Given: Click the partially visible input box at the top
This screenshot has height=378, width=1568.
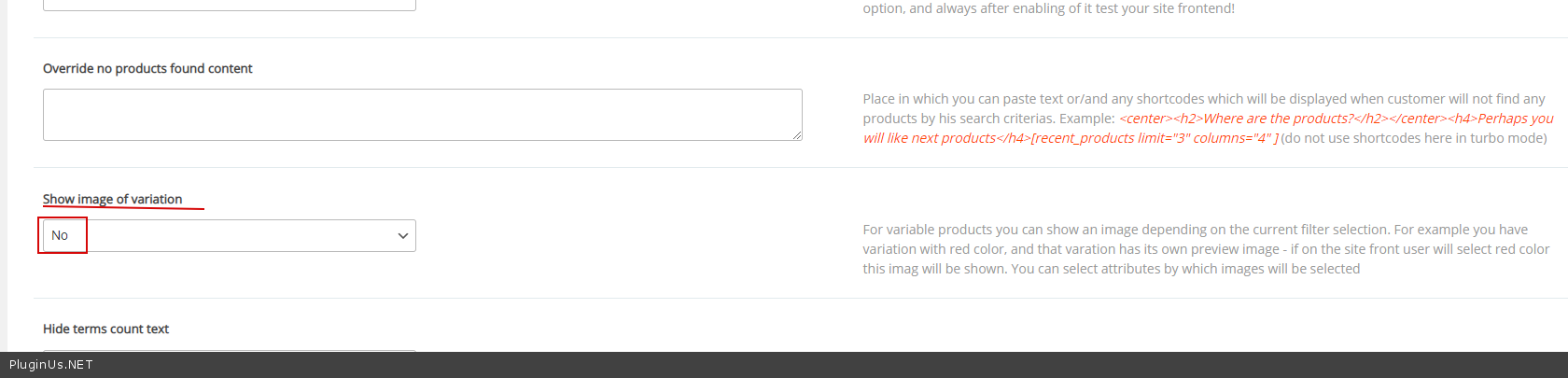Looking at the screenshot, I should click(x=230, y=6).
